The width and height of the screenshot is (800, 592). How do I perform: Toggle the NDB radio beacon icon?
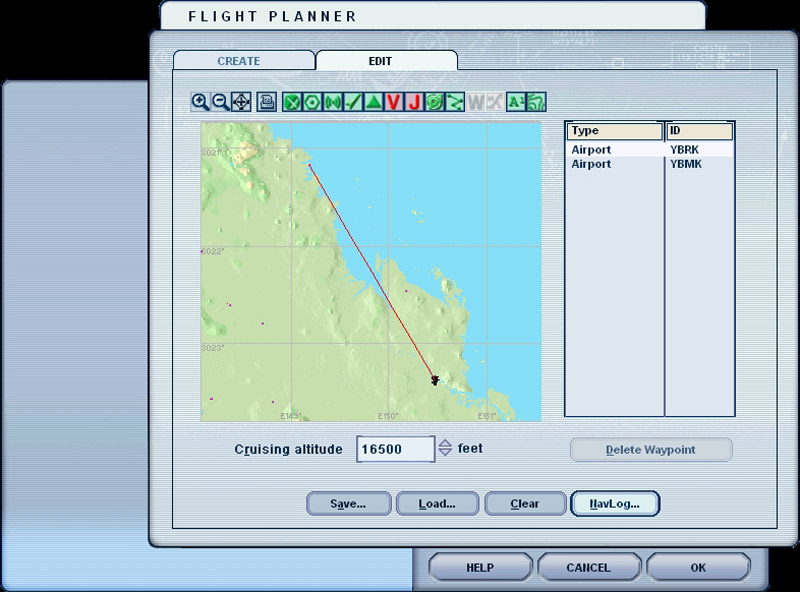(332, 101)
